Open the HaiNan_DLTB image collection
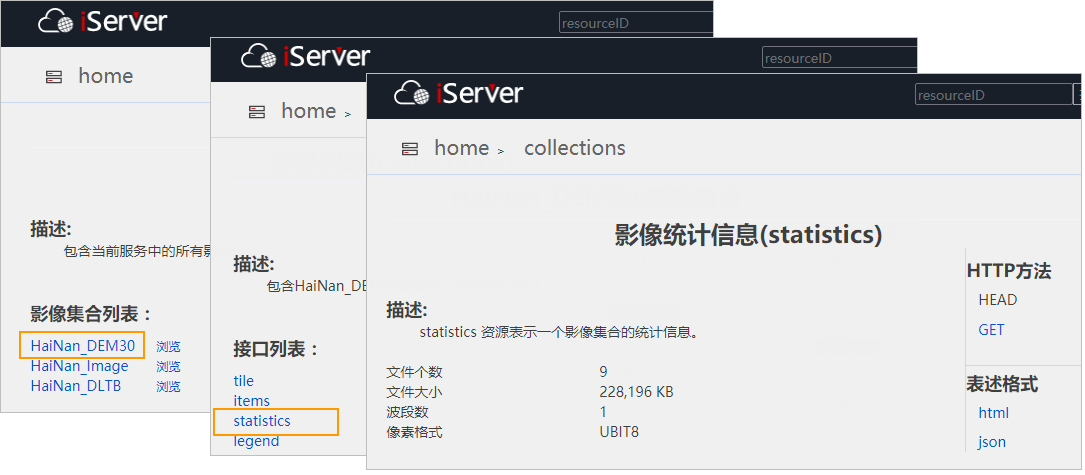The width and height of the screenshot is (1085, 475). pyautogui.click(x=75, y=386)
